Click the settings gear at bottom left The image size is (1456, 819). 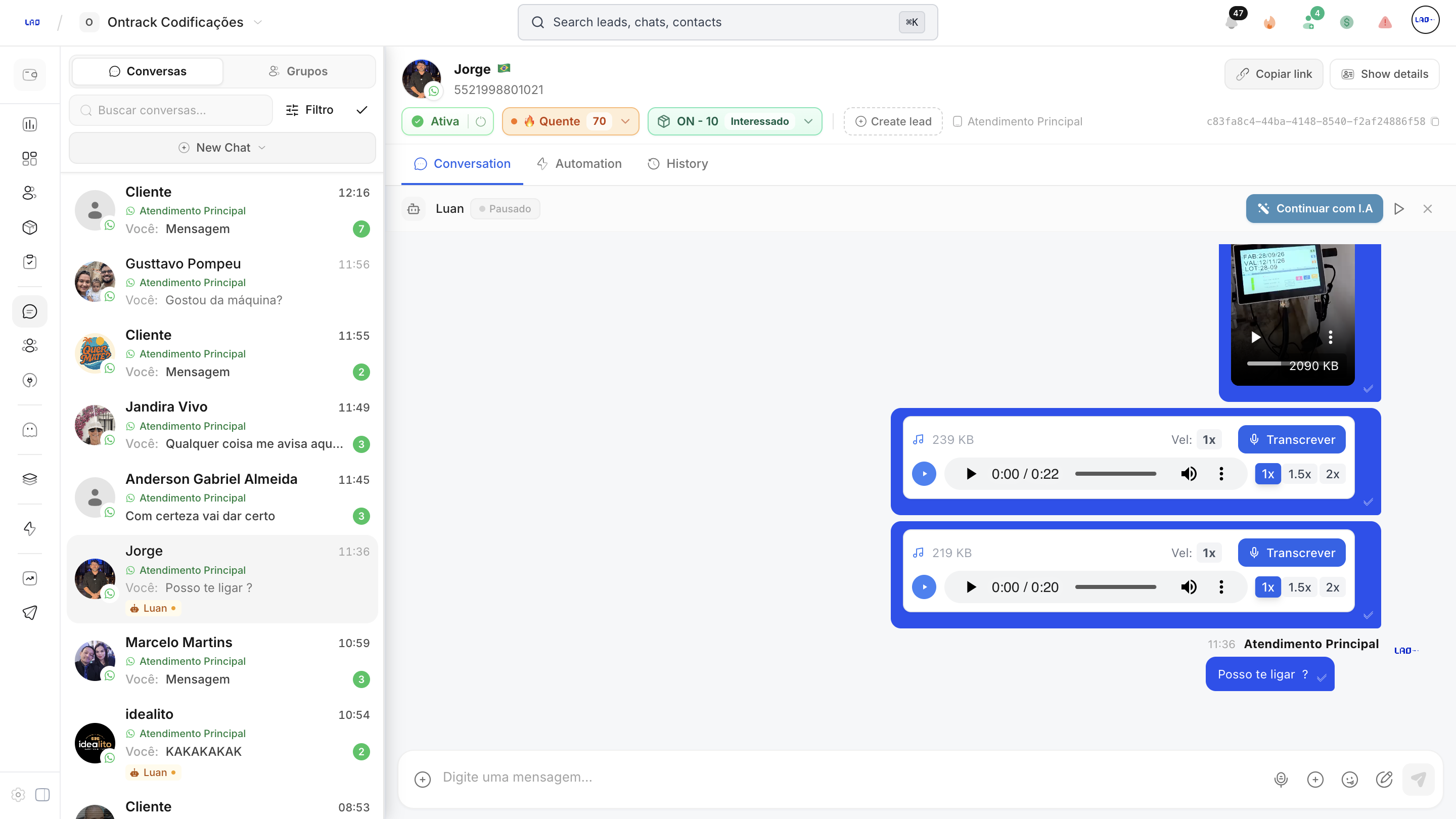click(x=18, y=795)
